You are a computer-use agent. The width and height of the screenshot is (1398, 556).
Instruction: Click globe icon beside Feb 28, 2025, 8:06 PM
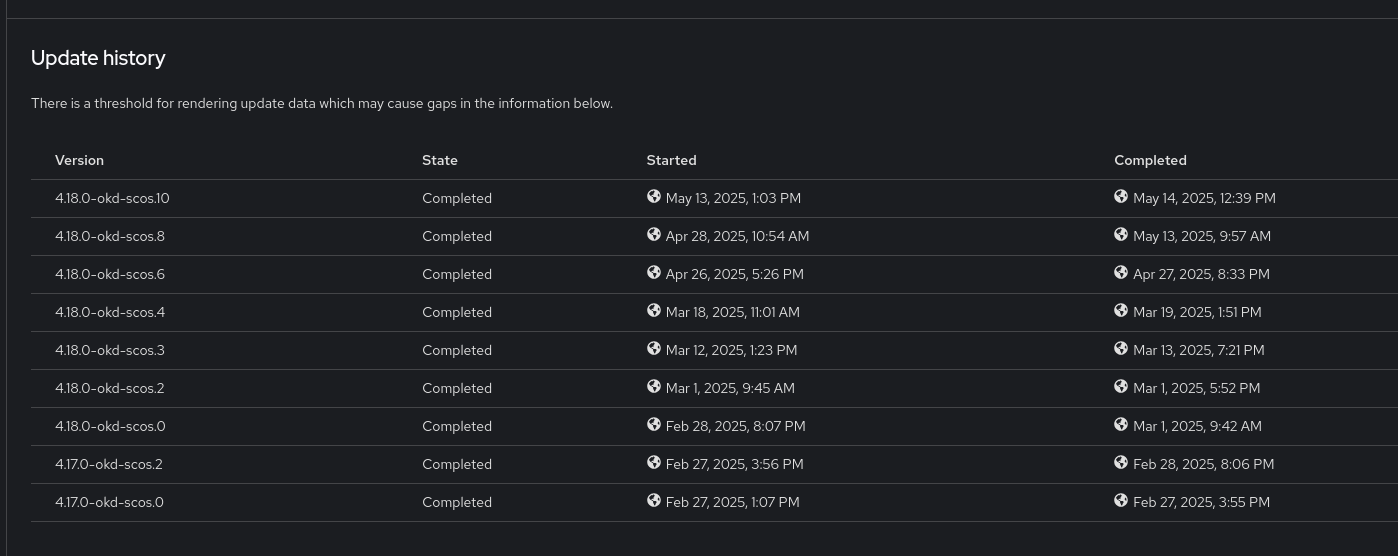[1121, 463]
